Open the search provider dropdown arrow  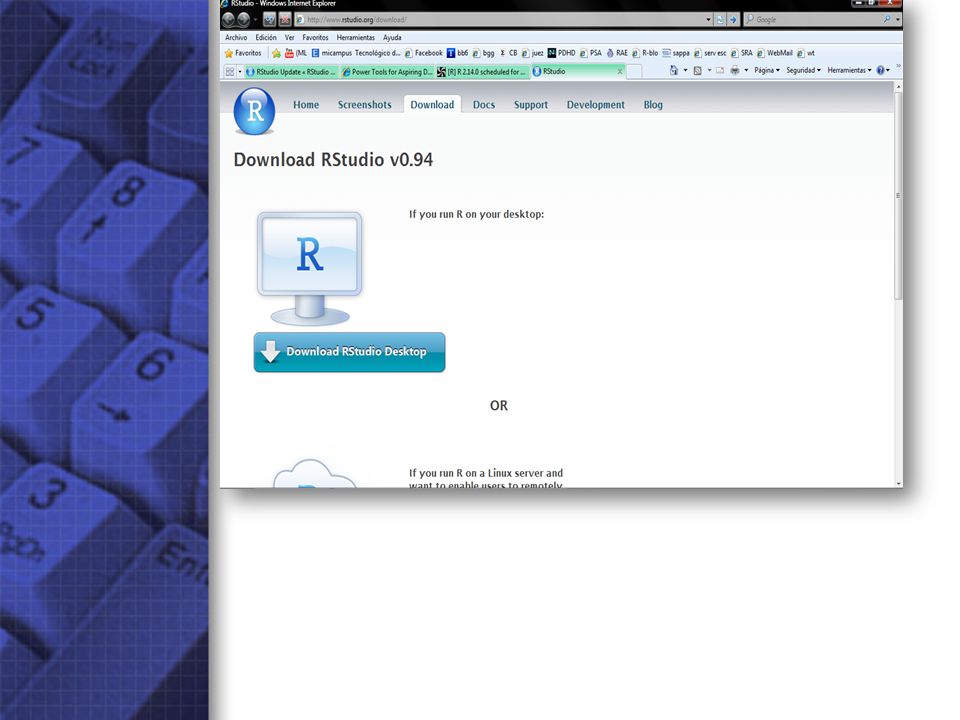[x=898, y=20]
